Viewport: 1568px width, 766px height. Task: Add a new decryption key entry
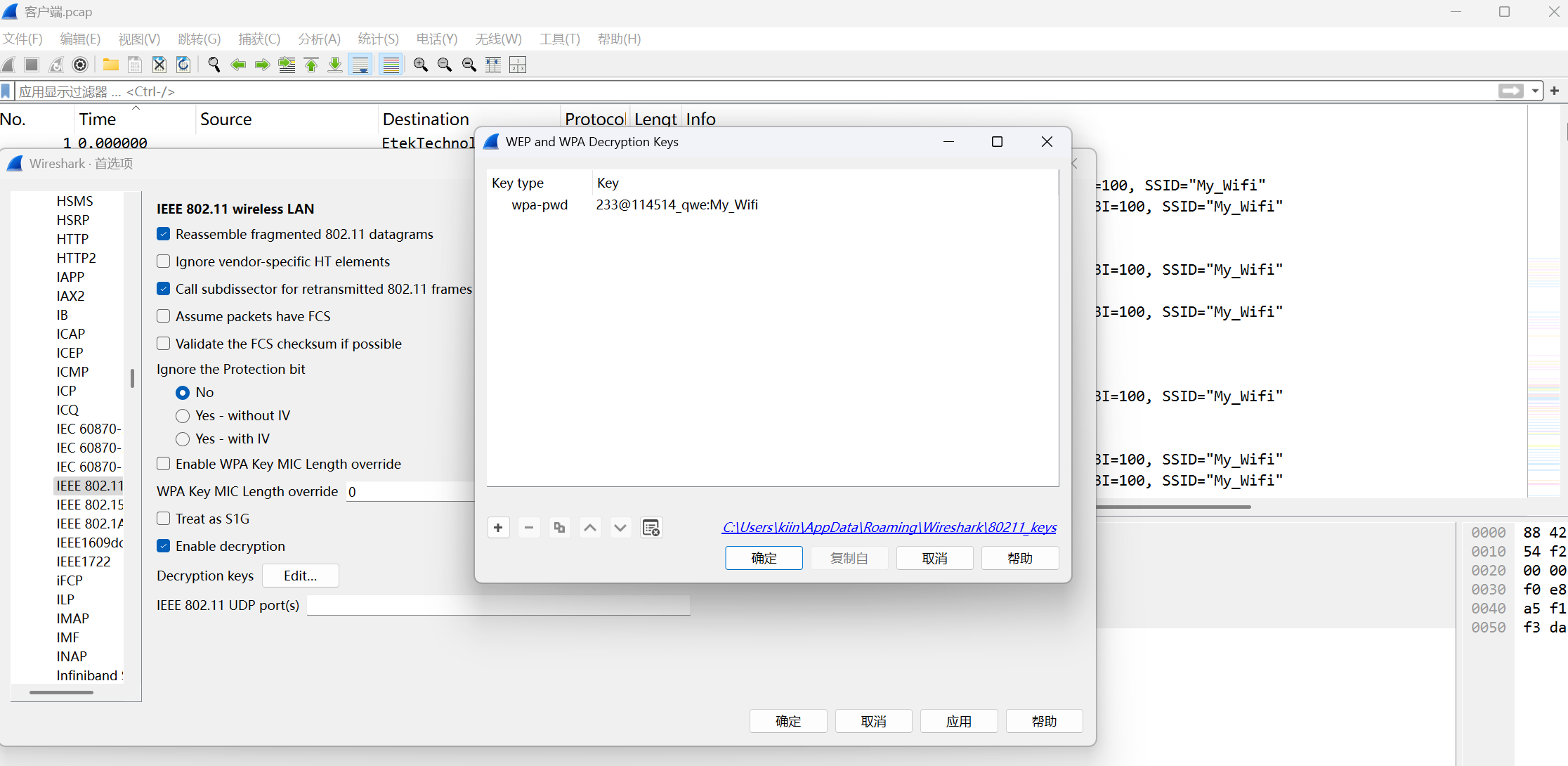[x=498, y=528]
